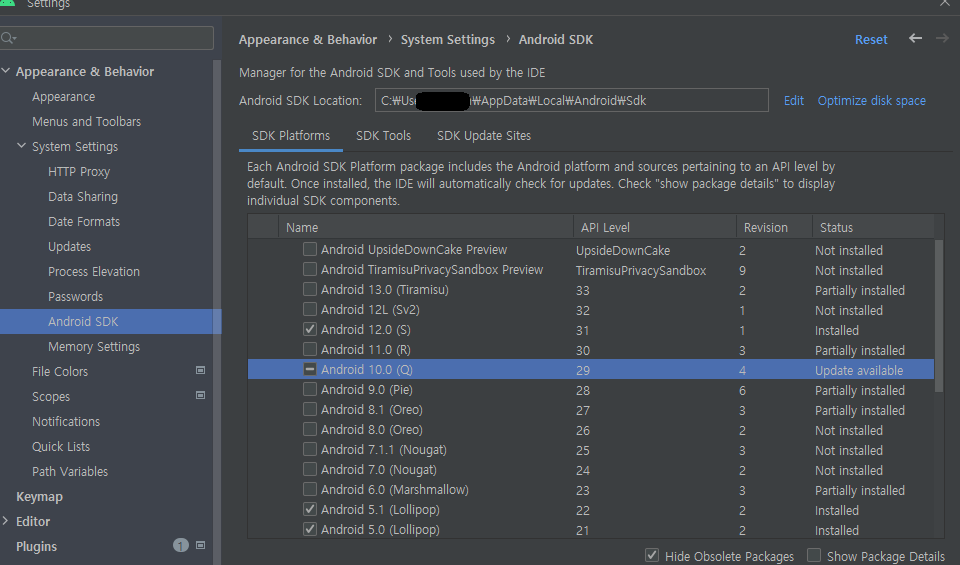Viewport: 960px width, 565px height.
Task: Sort by the Revision column header
Action: [774, 227]
